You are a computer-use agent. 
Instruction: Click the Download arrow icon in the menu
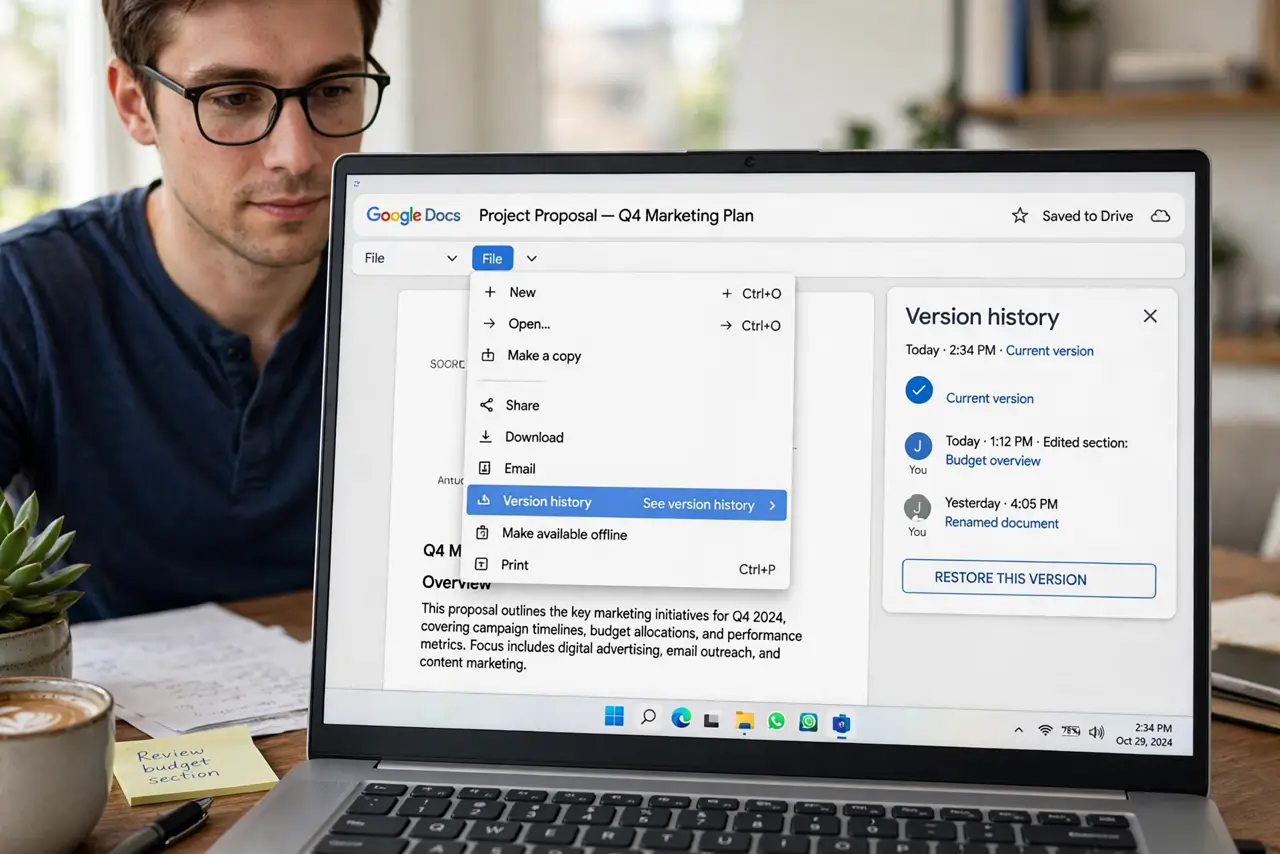487,437
